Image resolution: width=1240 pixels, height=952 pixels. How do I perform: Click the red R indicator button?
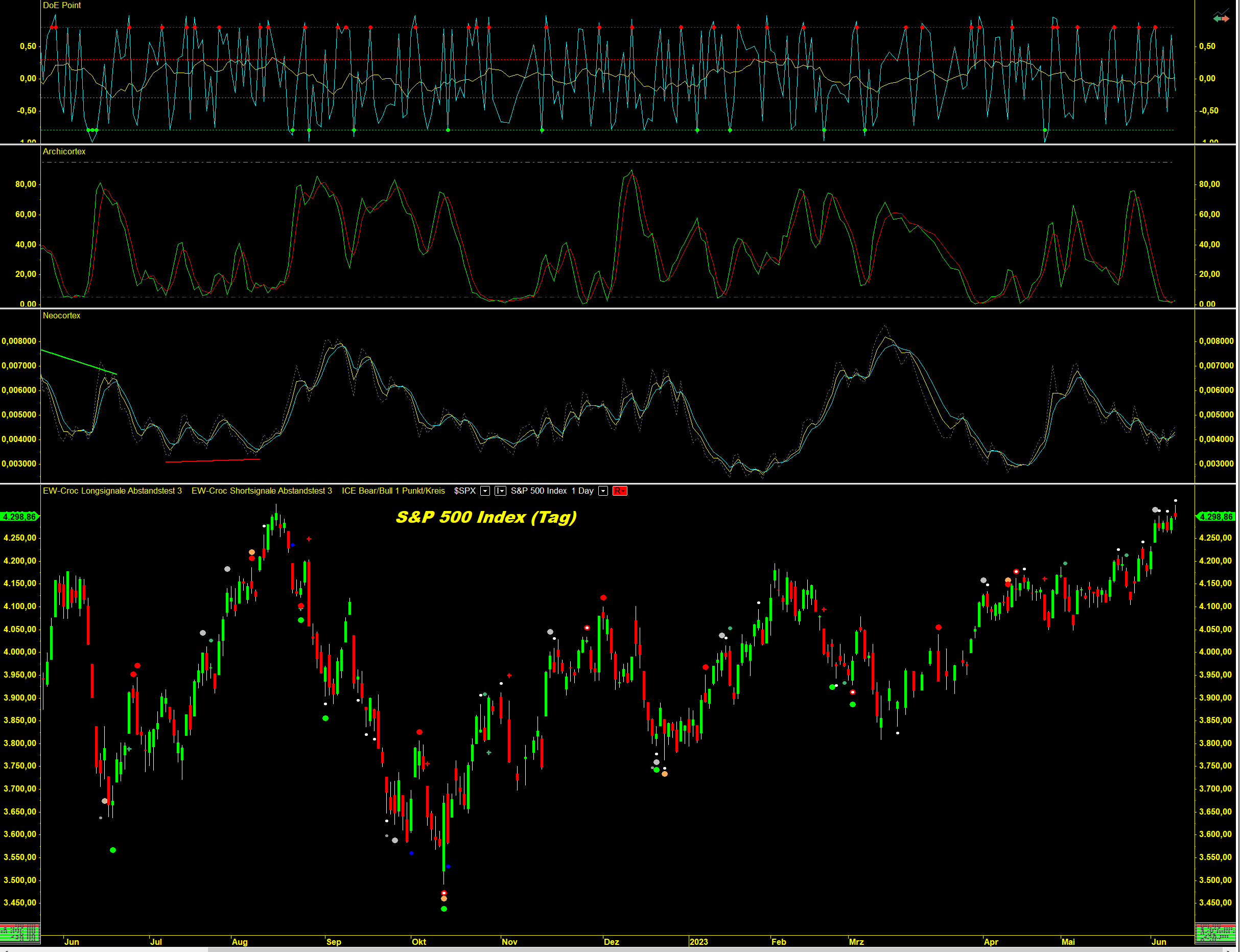pyautogui.click(x=620, y=491)
